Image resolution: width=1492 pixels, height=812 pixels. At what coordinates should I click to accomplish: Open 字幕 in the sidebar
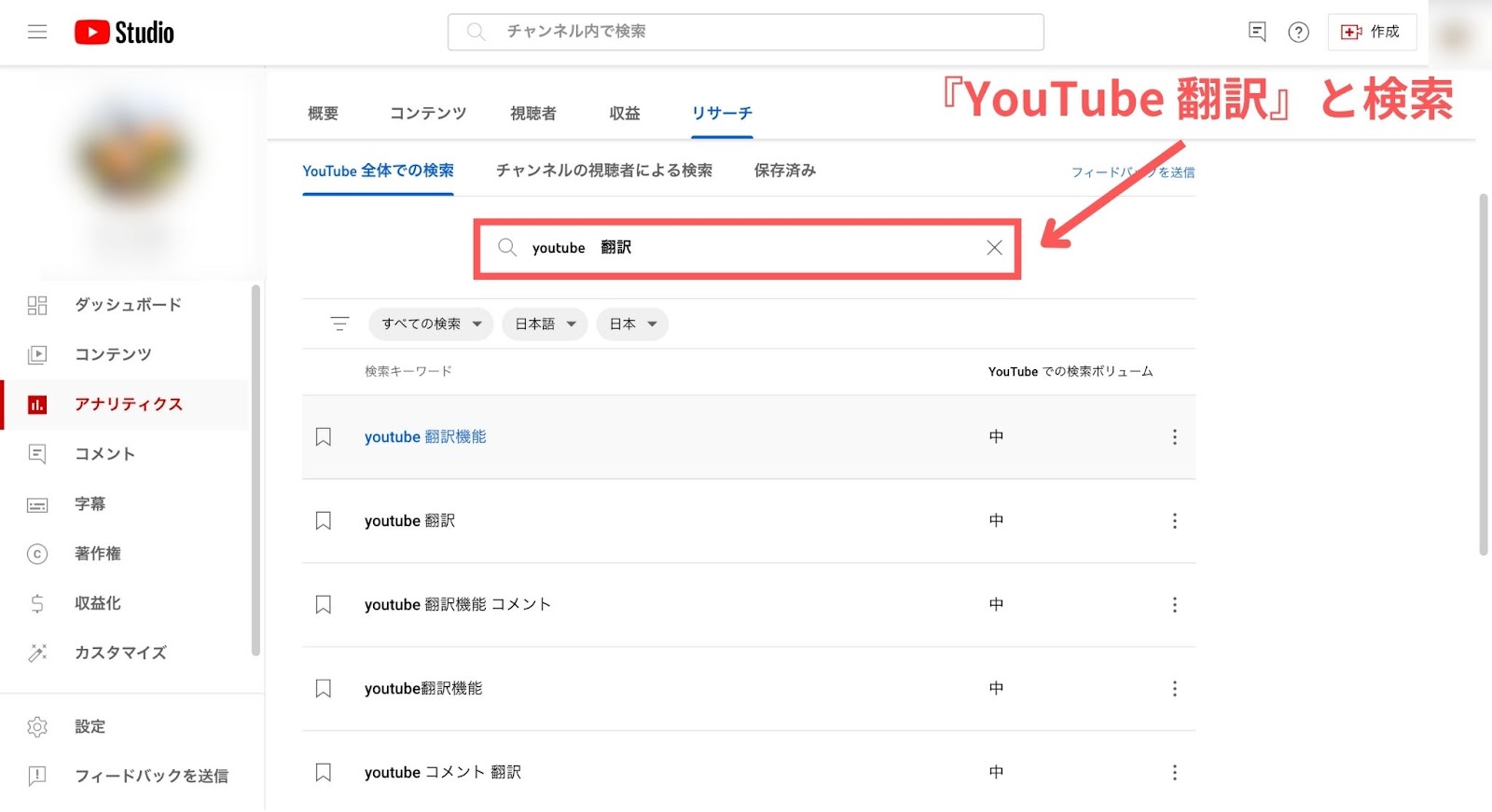(x=126, y=504)
